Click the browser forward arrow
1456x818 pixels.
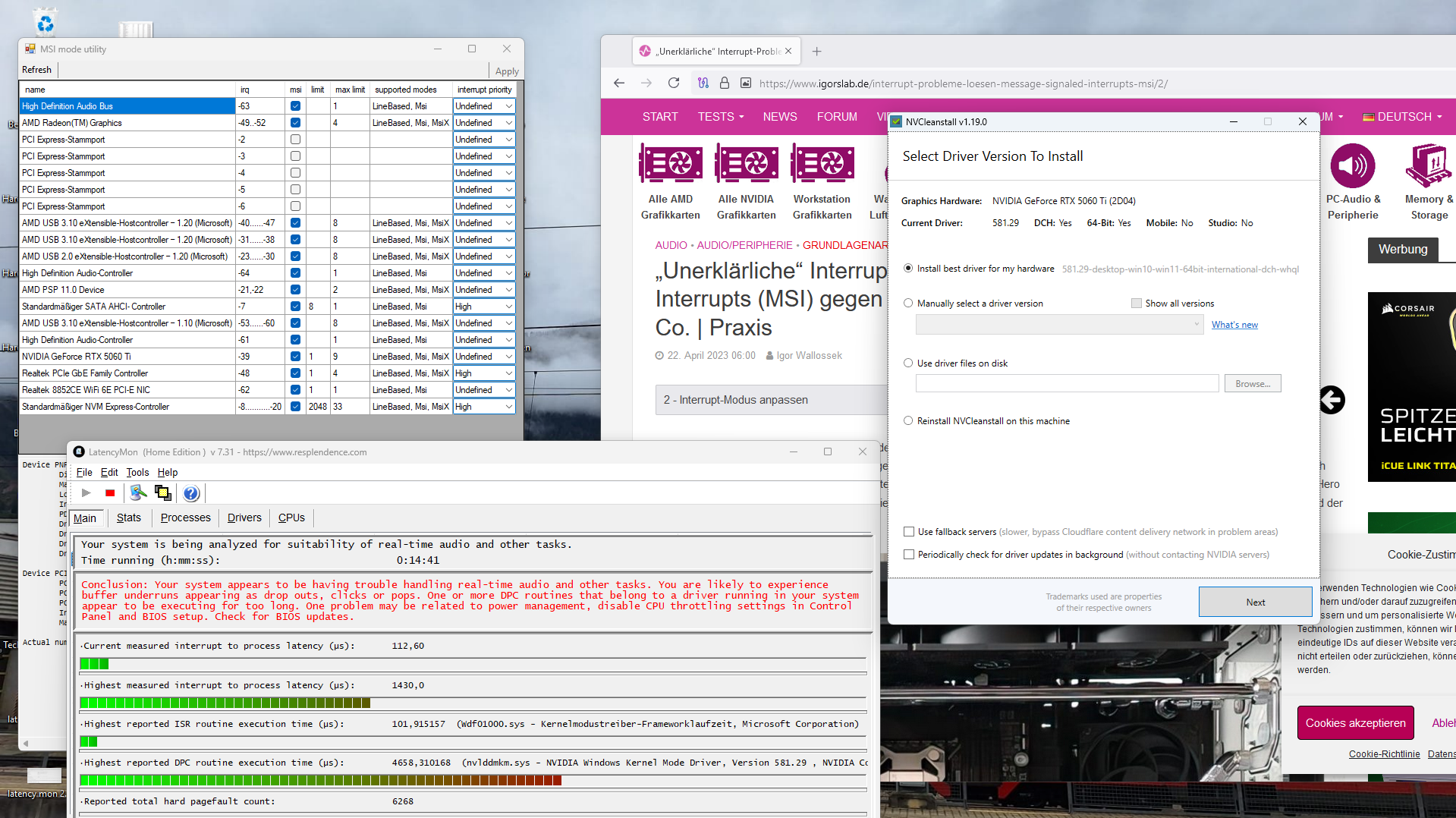click(646, 83)
